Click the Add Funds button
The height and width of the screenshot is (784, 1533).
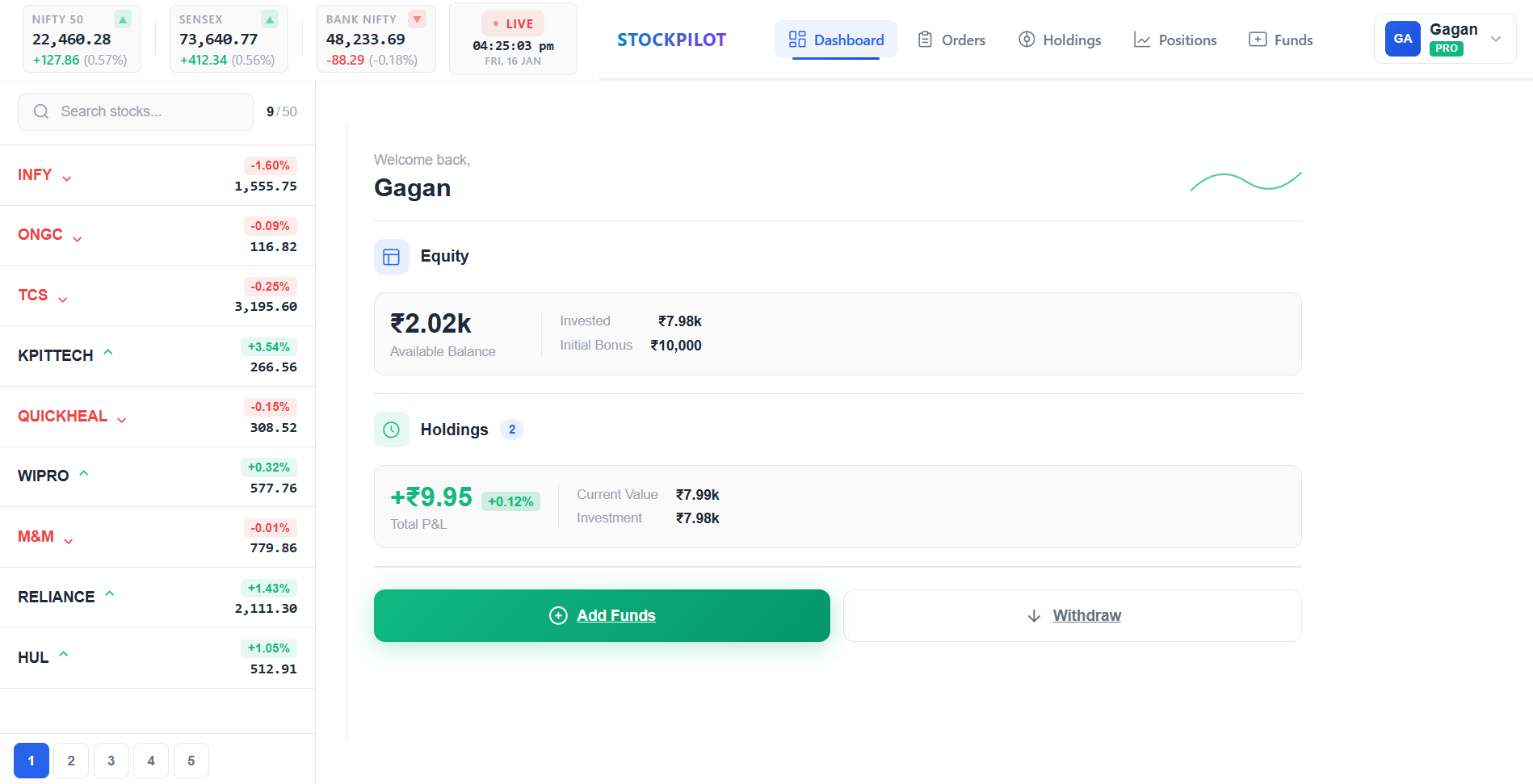(602, 615)
